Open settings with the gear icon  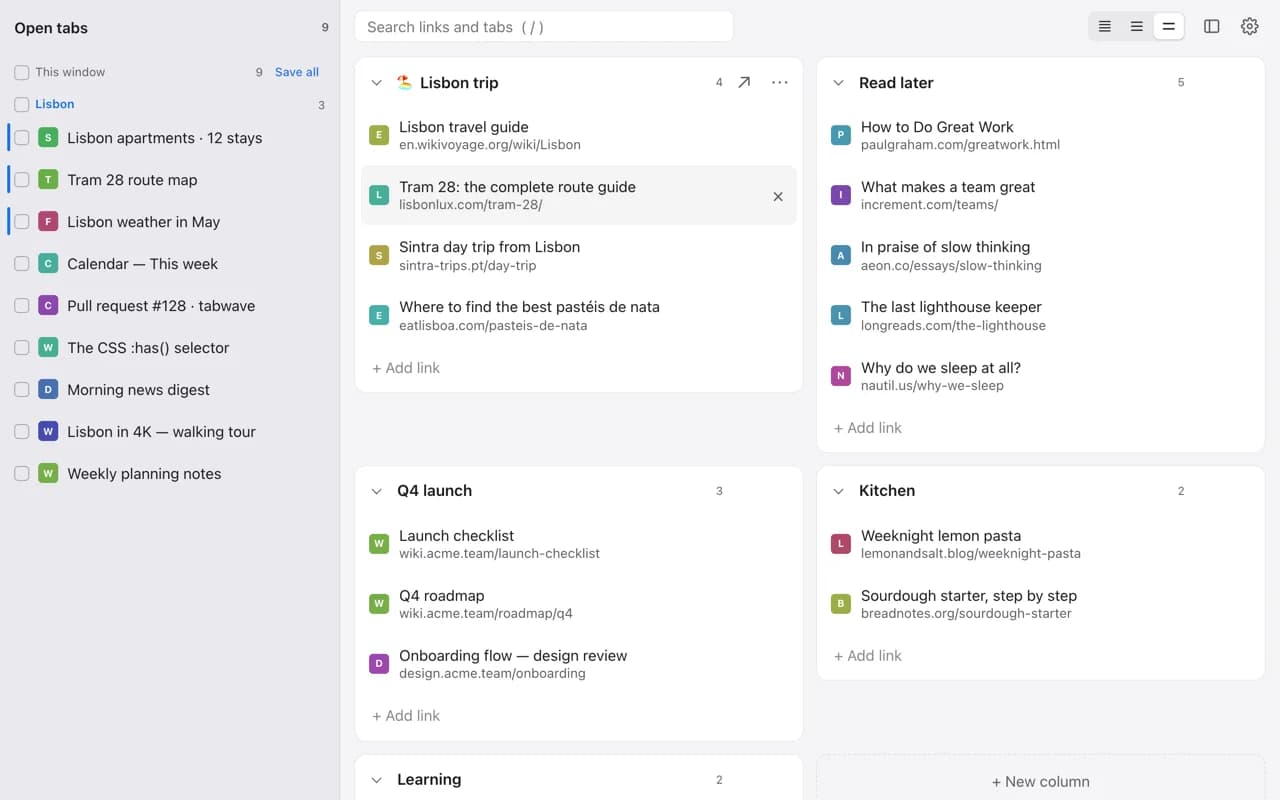(1249, 27)
